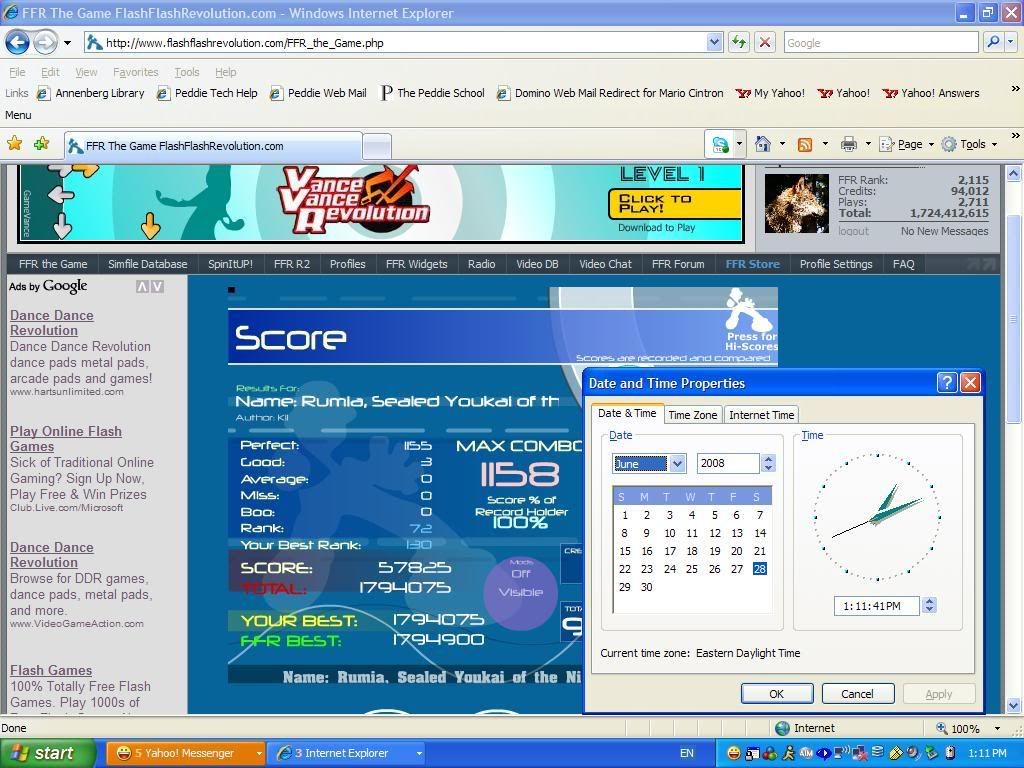
Task: Increase the year with the spinner arrow
Action: point(768,459)
